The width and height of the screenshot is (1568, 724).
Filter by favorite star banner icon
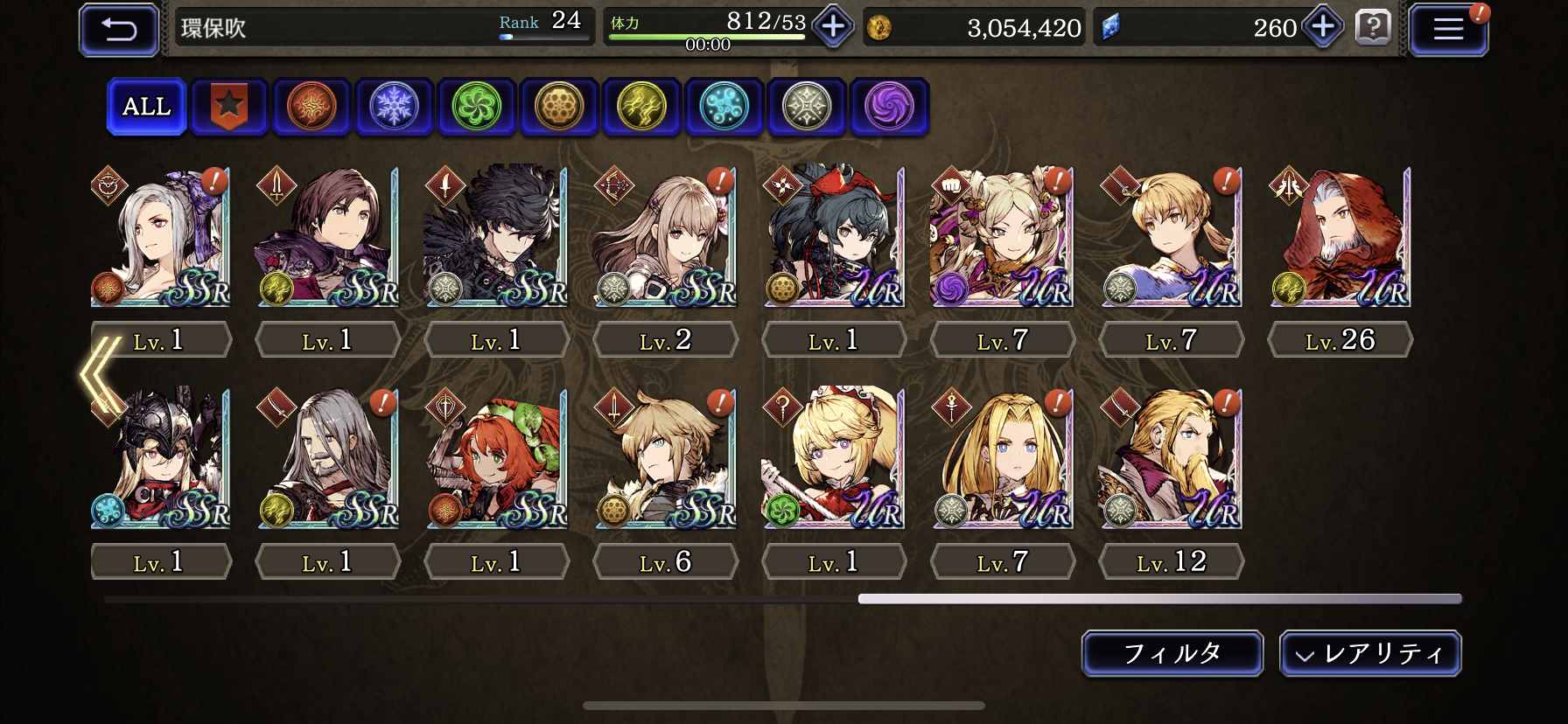228,107
